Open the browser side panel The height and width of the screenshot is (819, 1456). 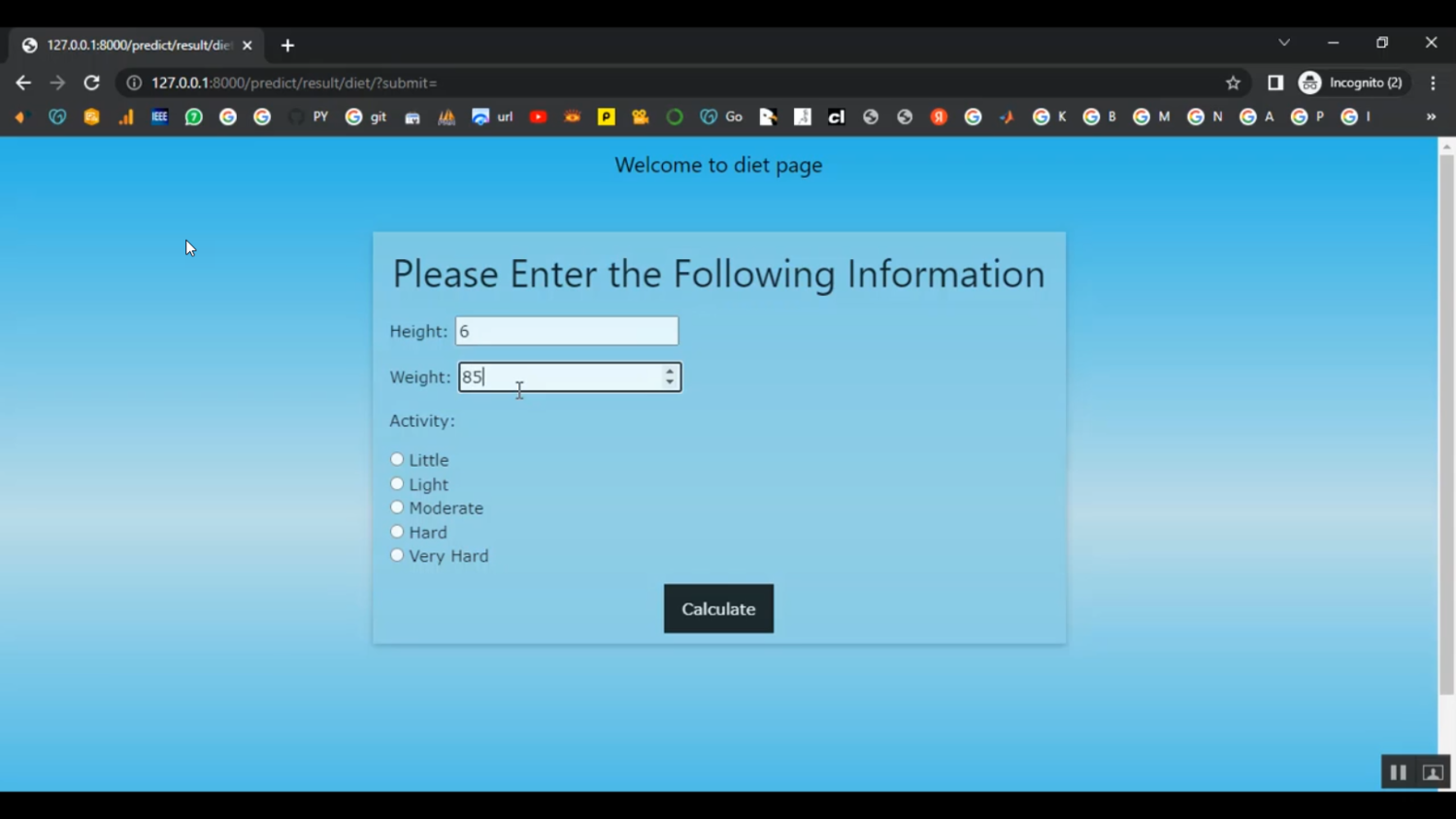(x=1275, y=83)
